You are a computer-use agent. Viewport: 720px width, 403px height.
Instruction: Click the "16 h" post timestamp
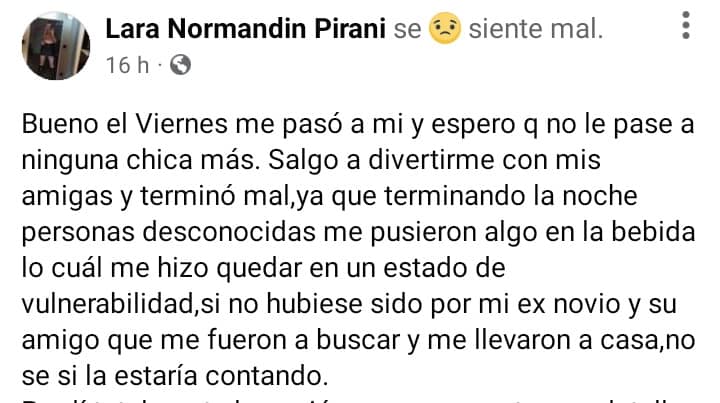(x=126, y=67)
